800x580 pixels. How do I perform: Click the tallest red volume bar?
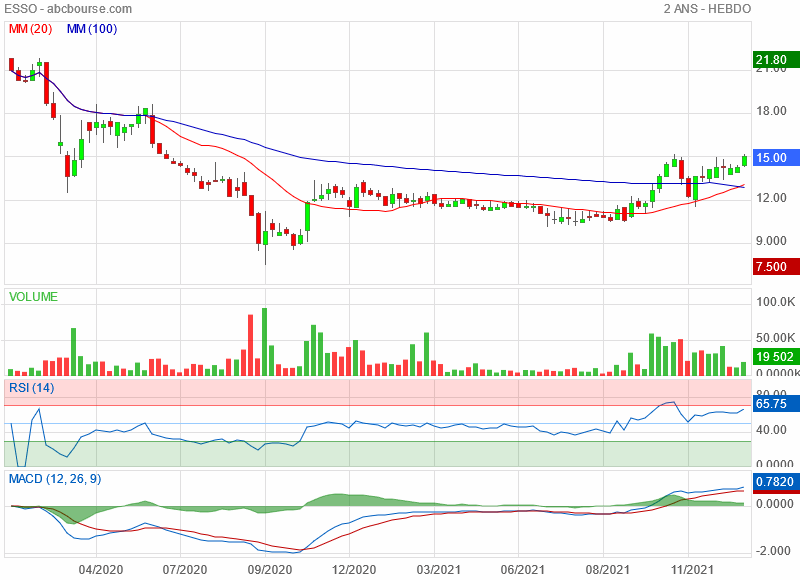251,345
